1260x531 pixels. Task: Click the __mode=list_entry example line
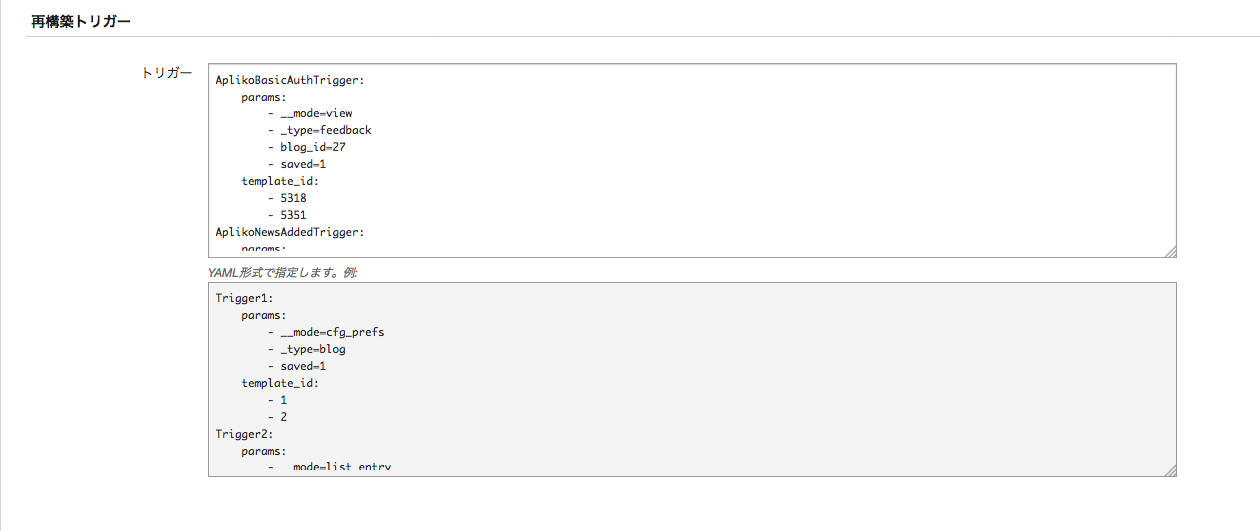[x=335, y=467]
